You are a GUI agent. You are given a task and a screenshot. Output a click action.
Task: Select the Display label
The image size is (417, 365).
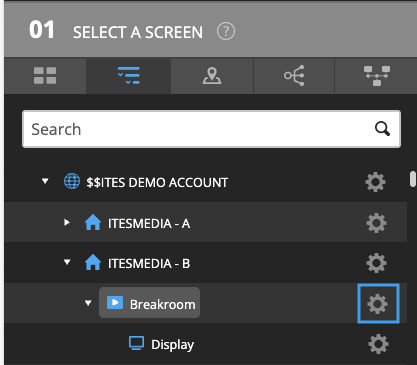(172, 345)
